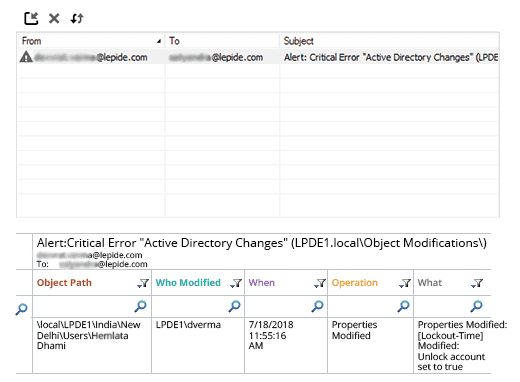Delete selected alert with X icon
This screenshot has height=382, width=520.
coord(54,18)
